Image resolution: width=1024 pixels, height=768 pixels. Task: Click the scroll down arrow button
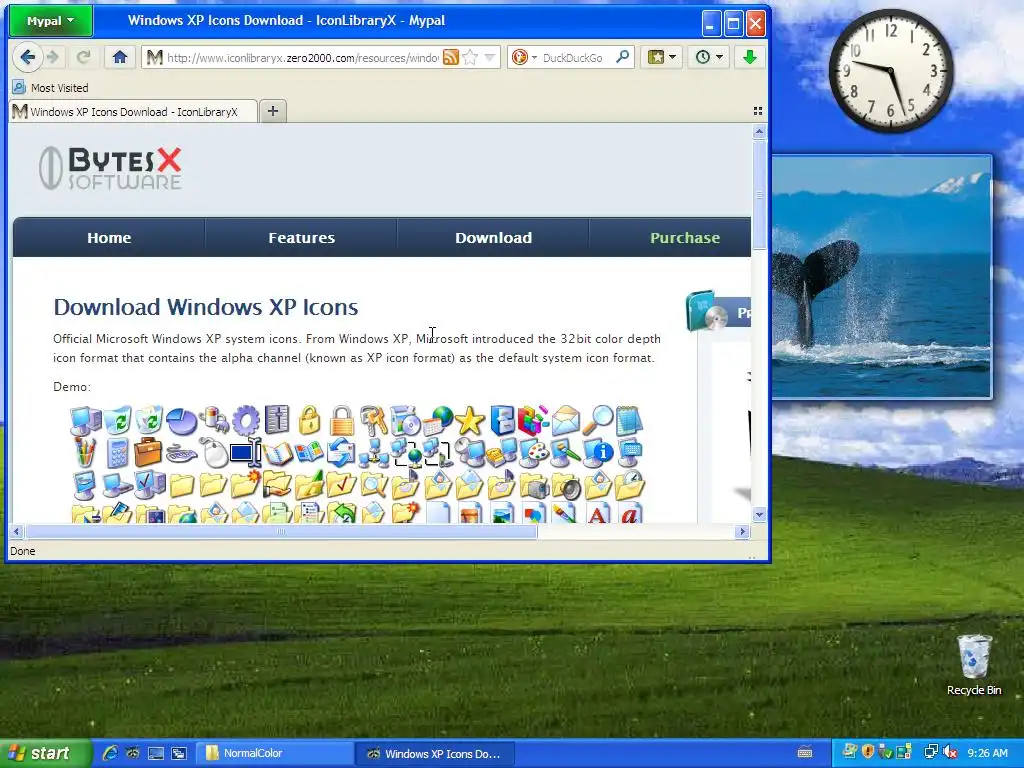pyautogui.click(x=759, y=515)
